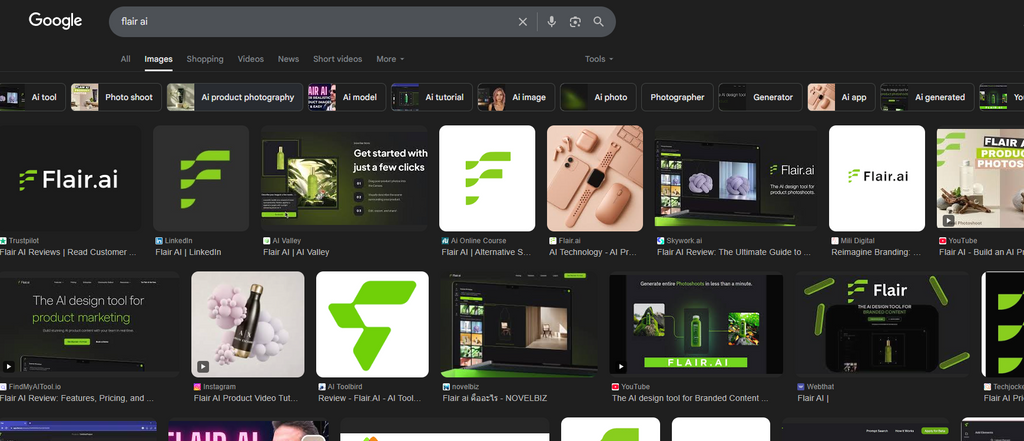The image size is (1024, 441).
Task: Select the Images tab
Action: pos(158,59)
